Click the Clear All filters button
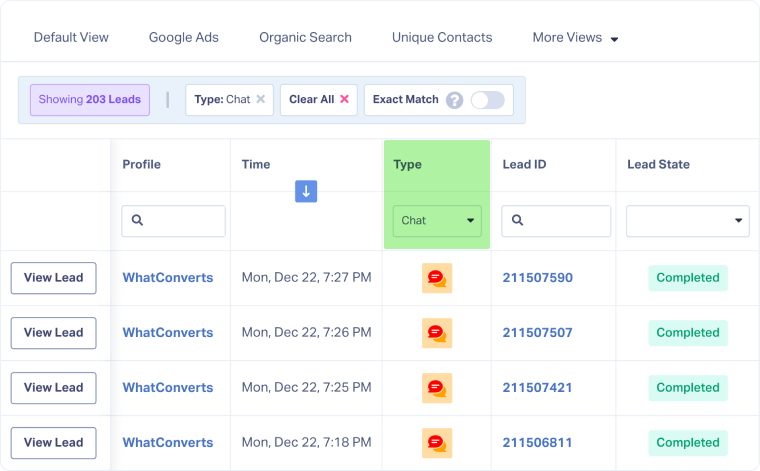 319,100
